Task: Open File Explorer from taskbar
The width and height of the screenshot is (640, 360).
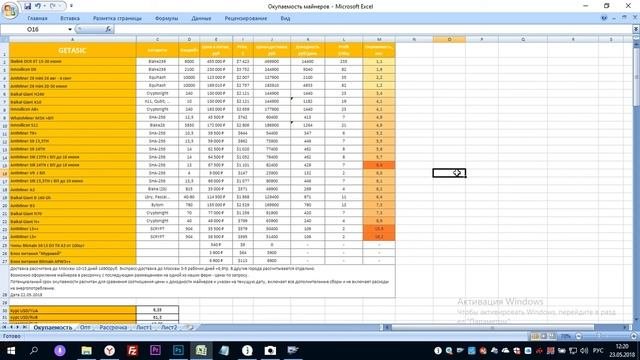Action: [86, 351]
